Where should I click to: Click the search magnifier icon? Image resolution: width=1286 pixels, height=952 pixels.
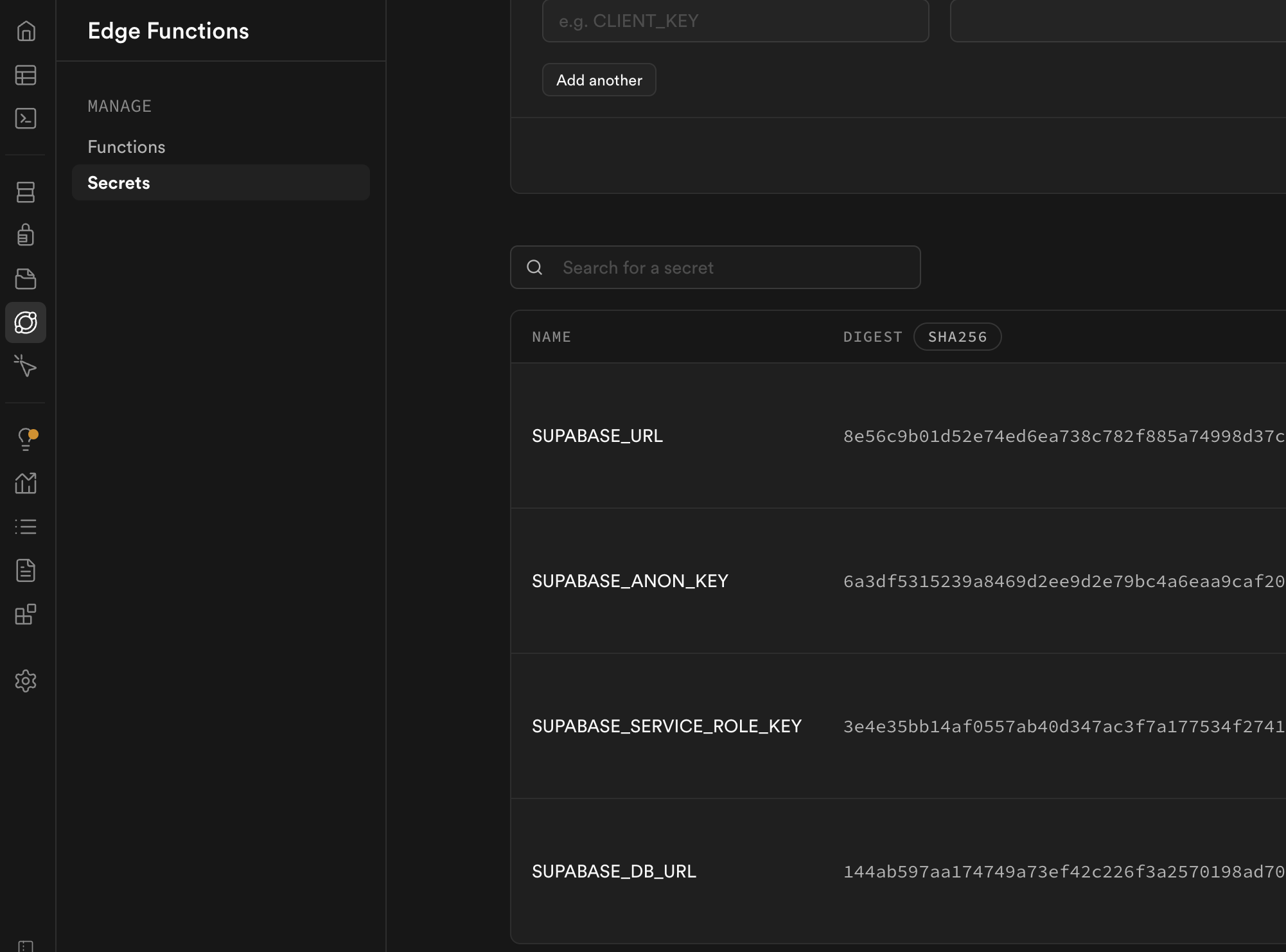click(534, 267)
